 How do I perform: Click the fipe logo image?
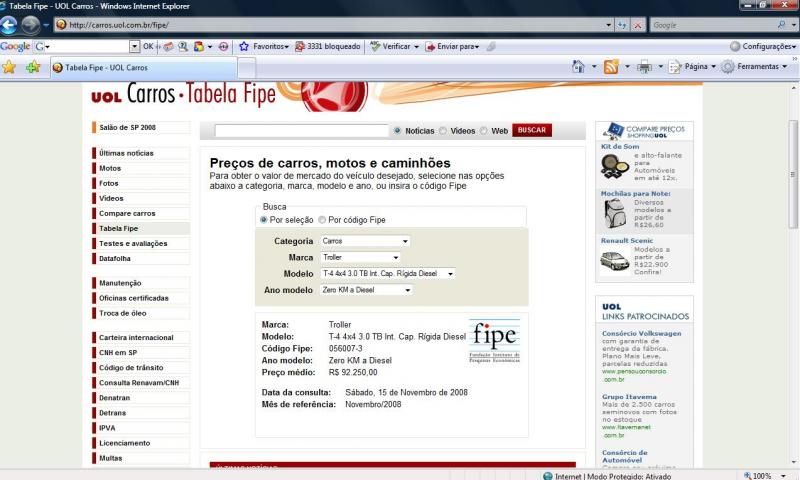pos(494,341)
